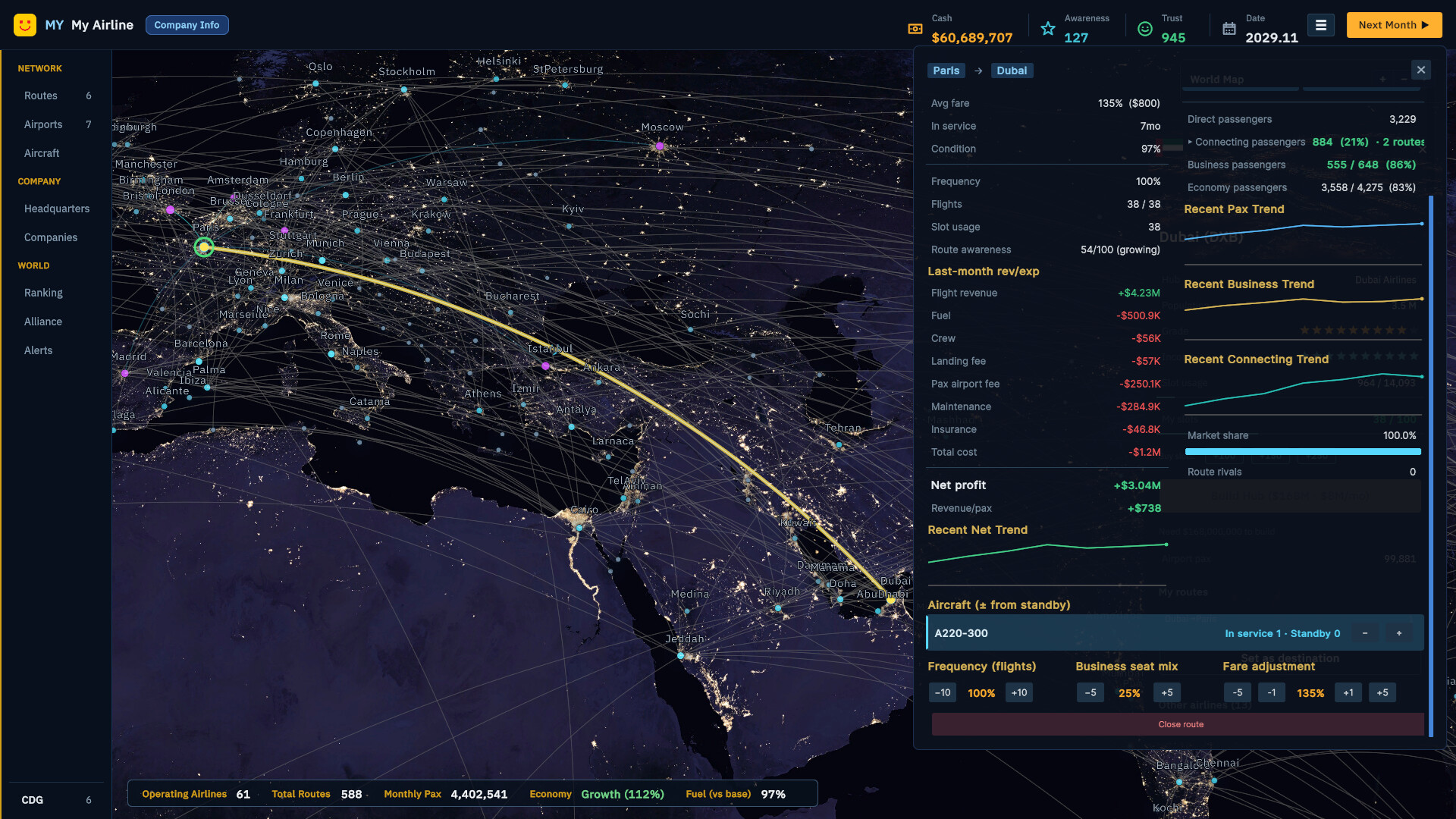Open Routes in the sidebar
The height and width of the screenshot is (819, 1456).
pyautogui.click(x=57, y=96)
